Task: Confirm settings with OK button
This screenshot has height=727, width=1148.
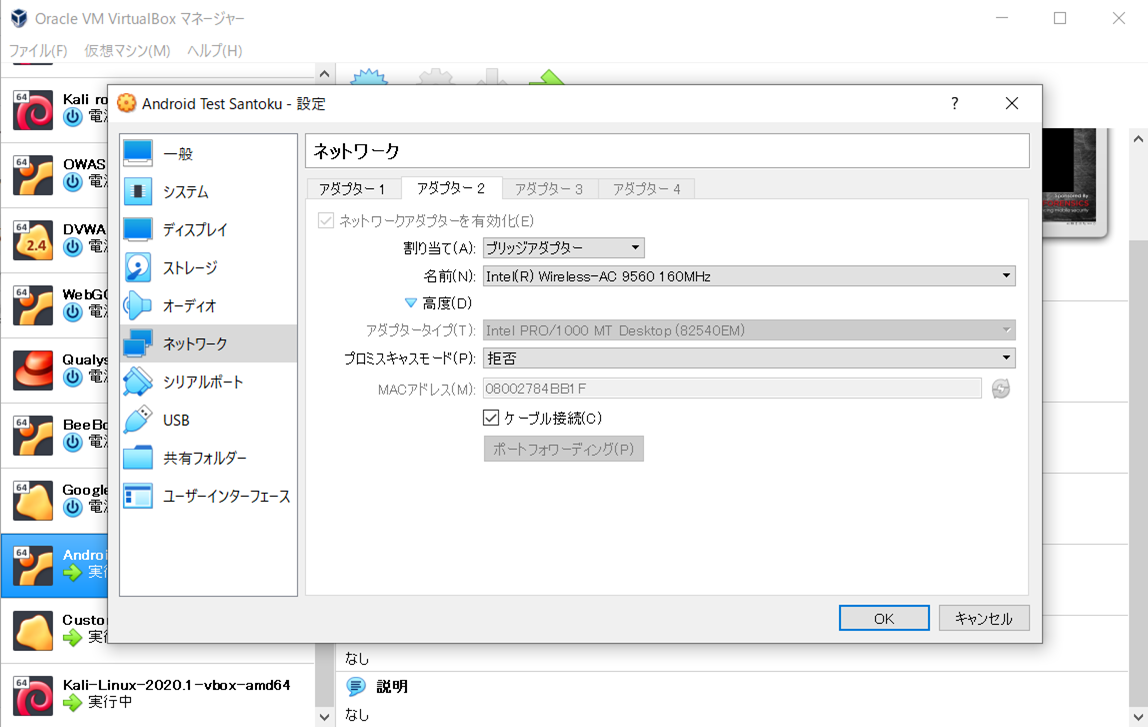Action: [x=884, y=619]
